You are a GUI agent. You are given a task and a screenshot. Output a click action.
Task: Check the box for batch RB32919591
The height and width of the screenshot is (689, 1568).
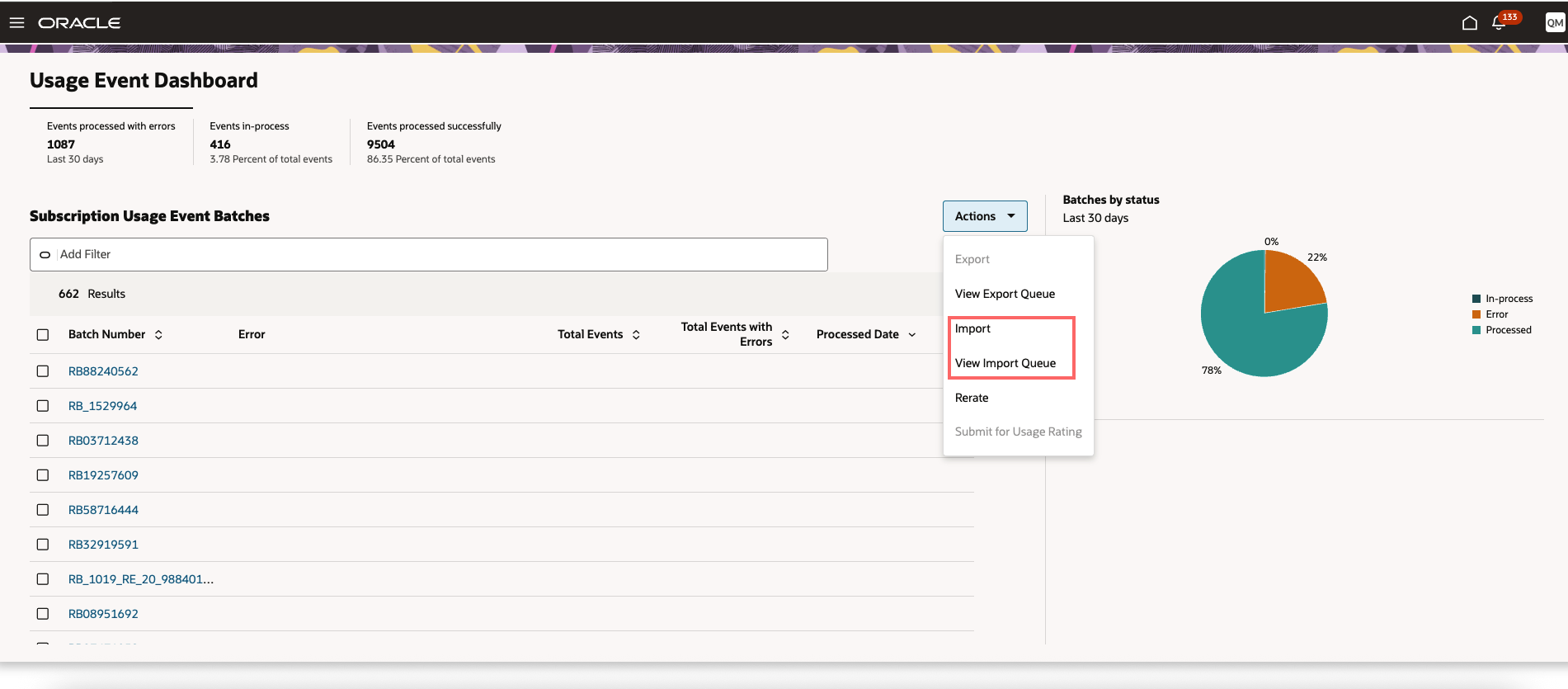[43, 545]
